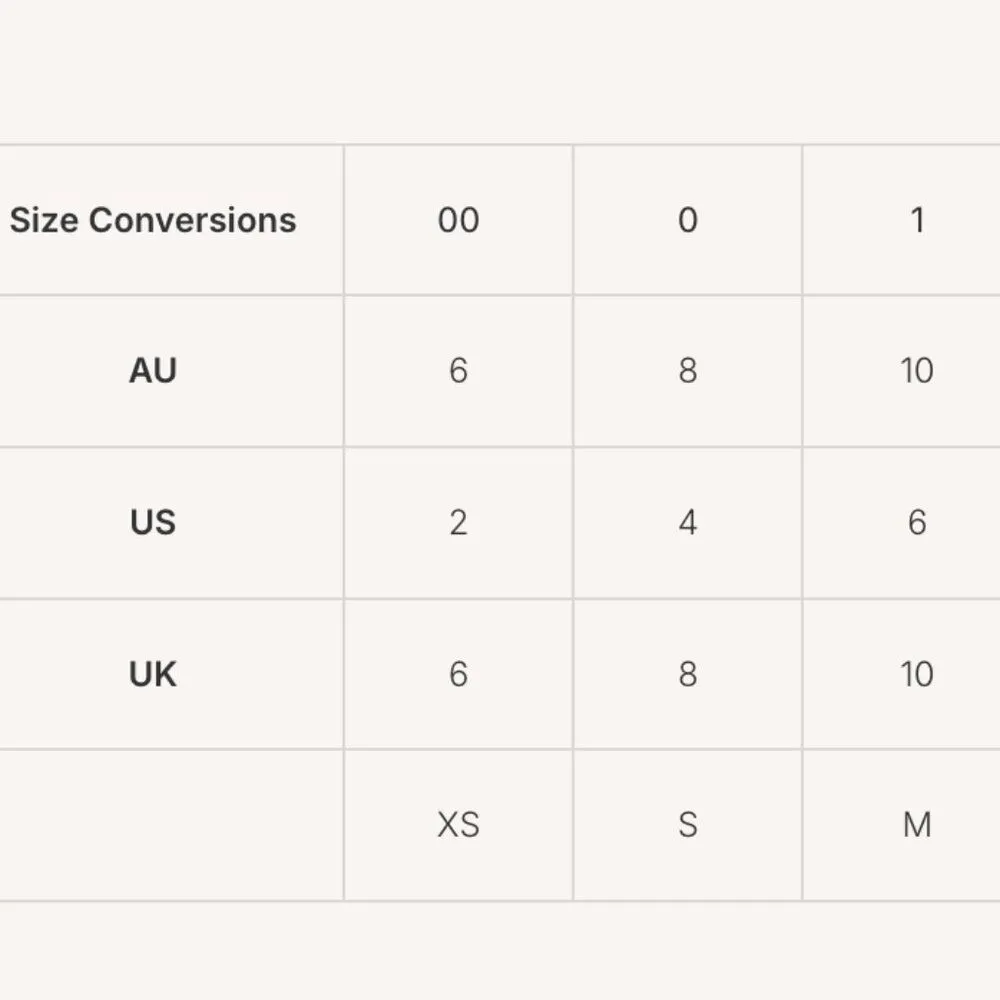Select the value 6 in the US row
This screenshot has height=1000, width=1000.
point(916,522)
